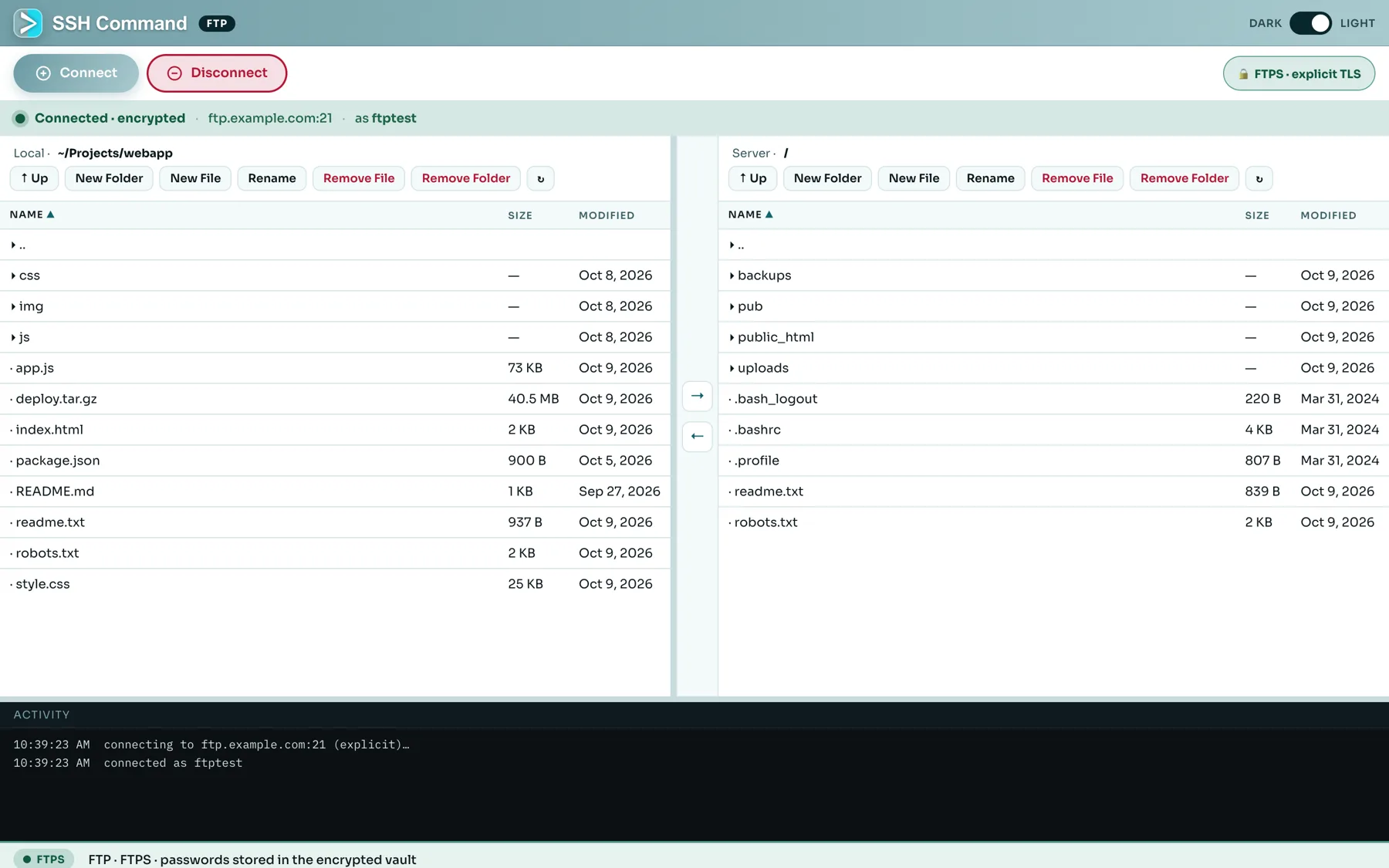The image size is (1389, 868).
Task: Click the FTPS explicit TLS lock badge
Action: (1299, 73)
